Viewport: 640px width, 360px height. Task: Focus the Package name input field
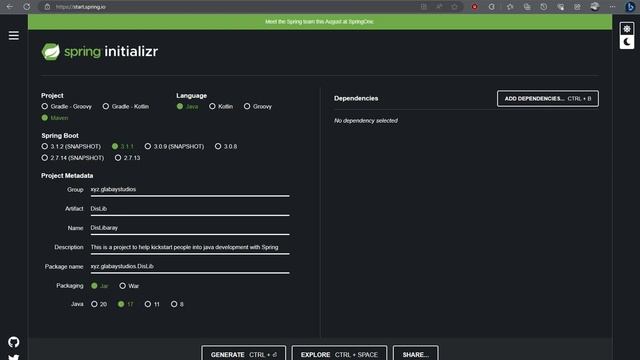pos(190,267)
